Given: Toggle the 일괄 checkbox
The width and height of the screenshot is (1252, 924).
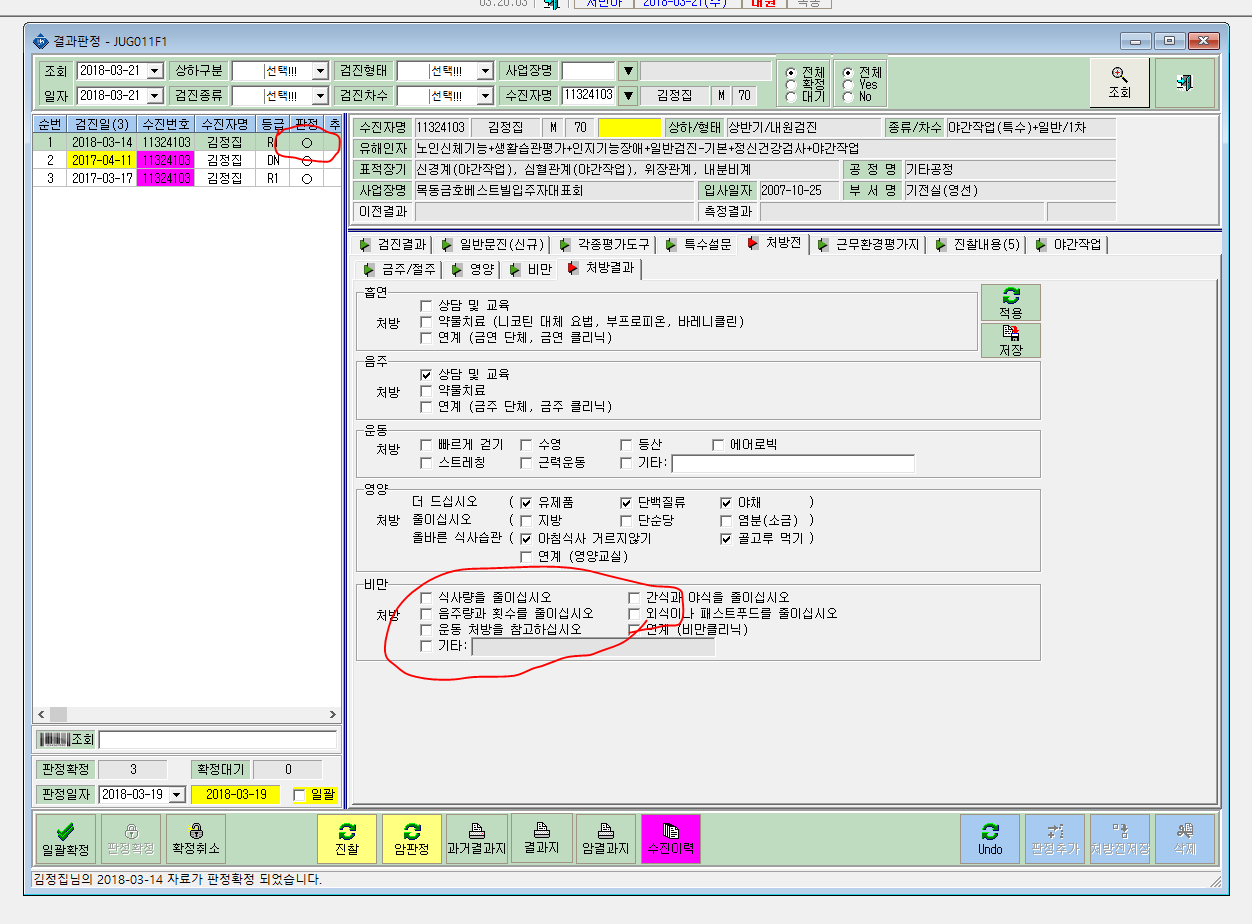Looking at the screenshot, I should (x=299, y=795).
